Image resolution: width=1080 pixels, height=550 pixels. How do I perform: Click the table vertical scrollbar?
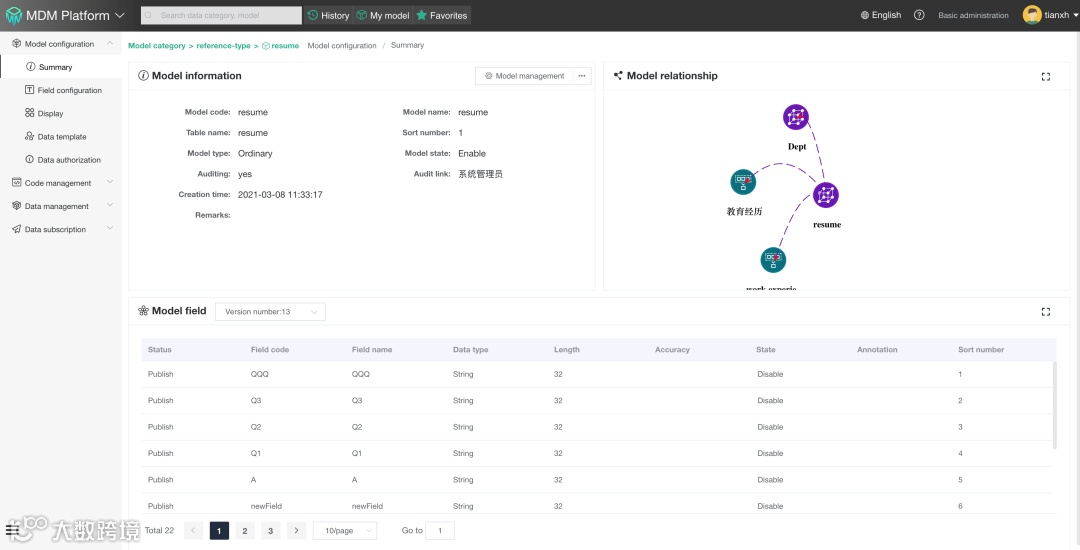(1054, 406)
